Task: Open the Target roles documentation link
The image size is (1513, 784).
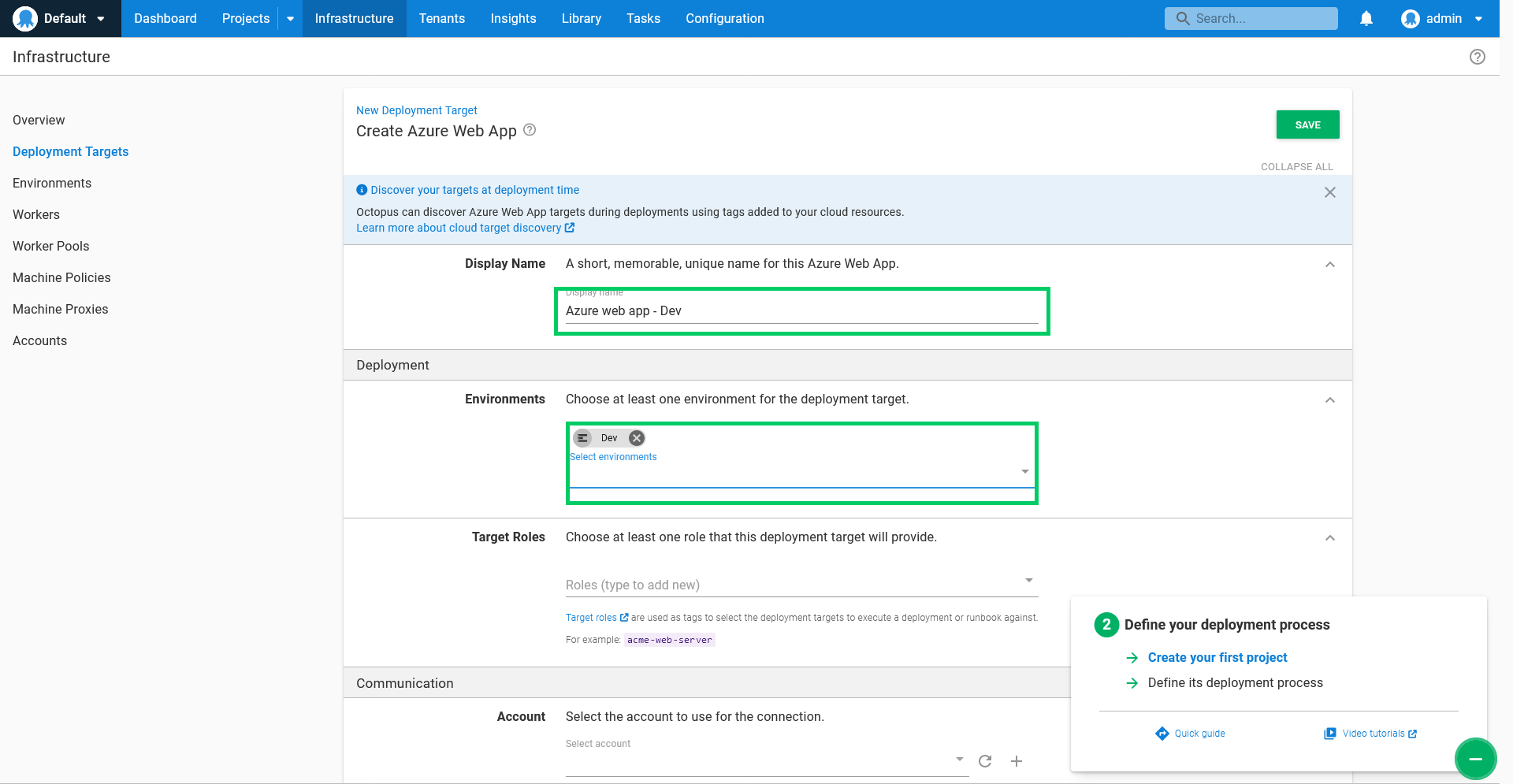Action: (597, 618)
